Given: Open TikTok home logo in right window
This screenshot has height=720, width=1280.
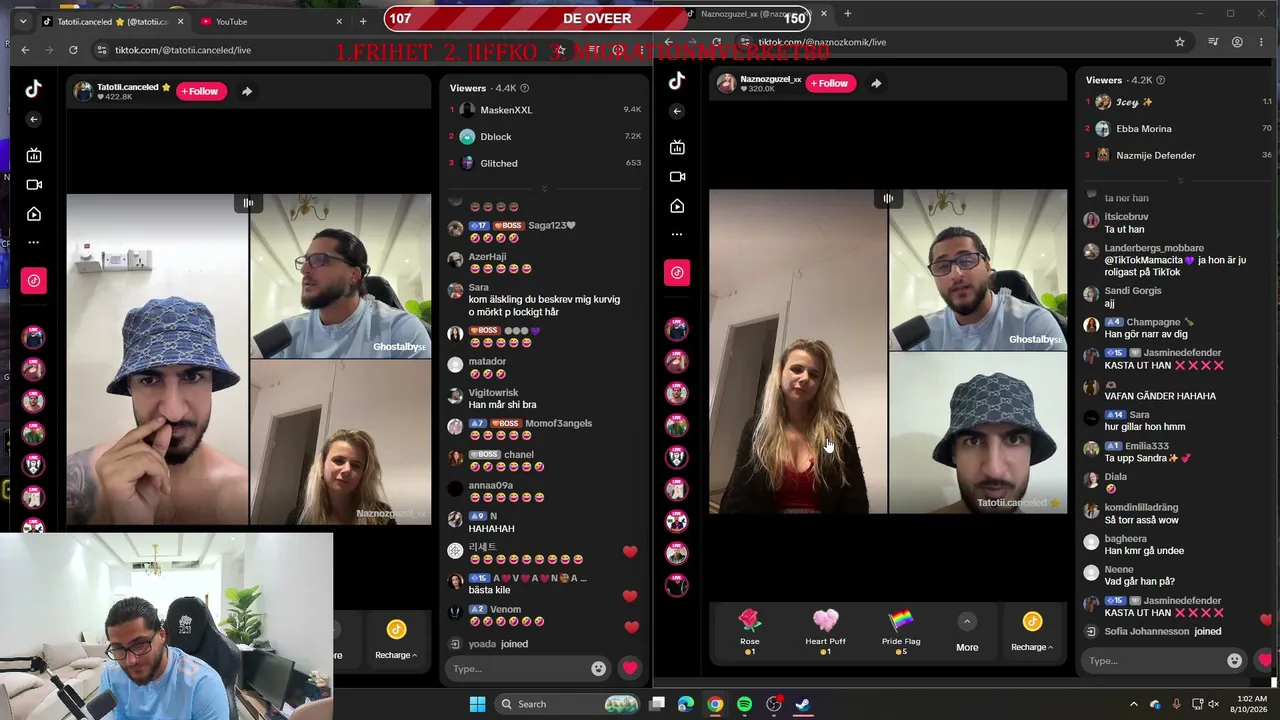Looking at the screenshot, I should tap(677, 81).
